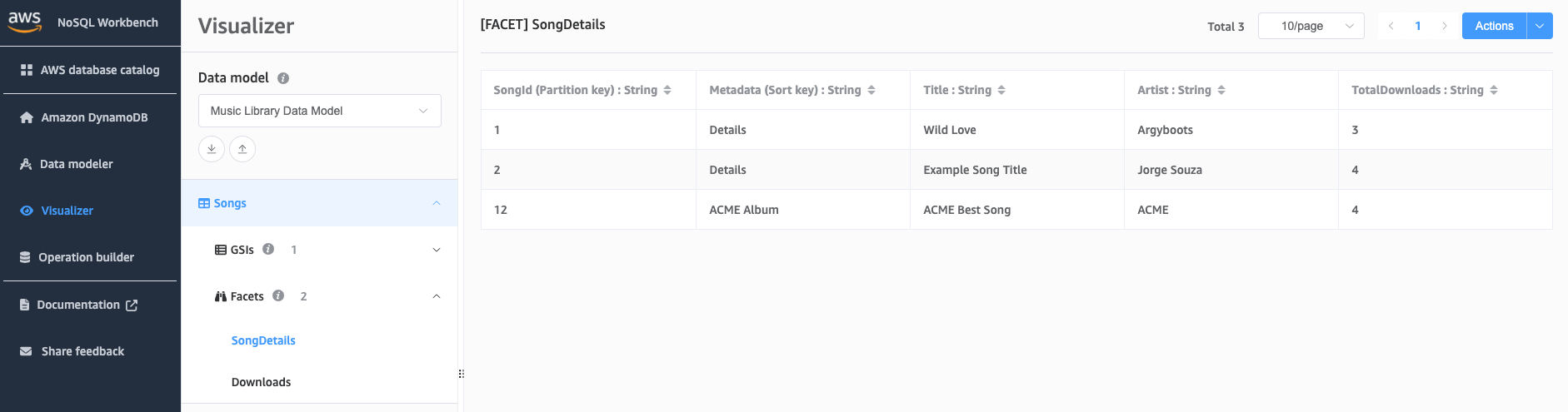Click the export data model download icon
Image resolution: width=1568 pixels, height=412 pixels.
click(x=212, y=149)
